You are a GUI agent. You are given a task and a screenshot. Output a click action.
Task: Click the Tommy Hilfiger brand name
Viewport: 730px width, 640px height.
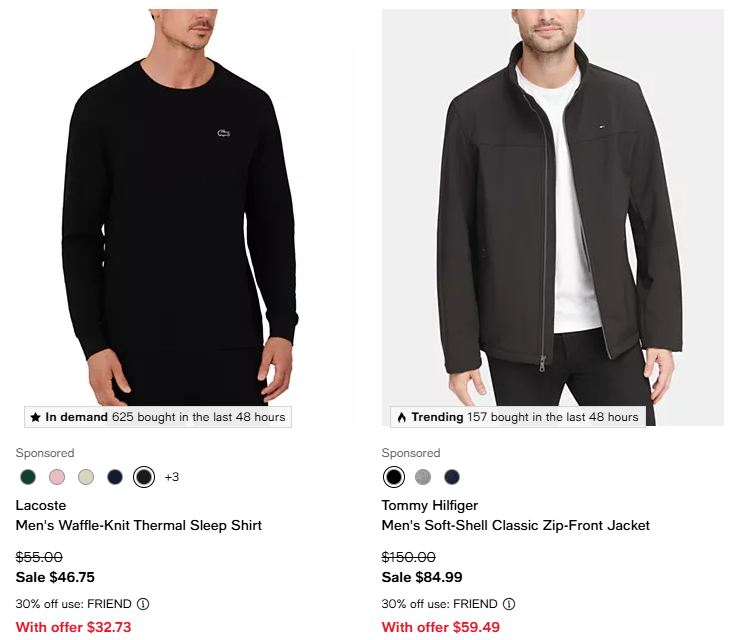pyautogui.click(x=430, y=505)
